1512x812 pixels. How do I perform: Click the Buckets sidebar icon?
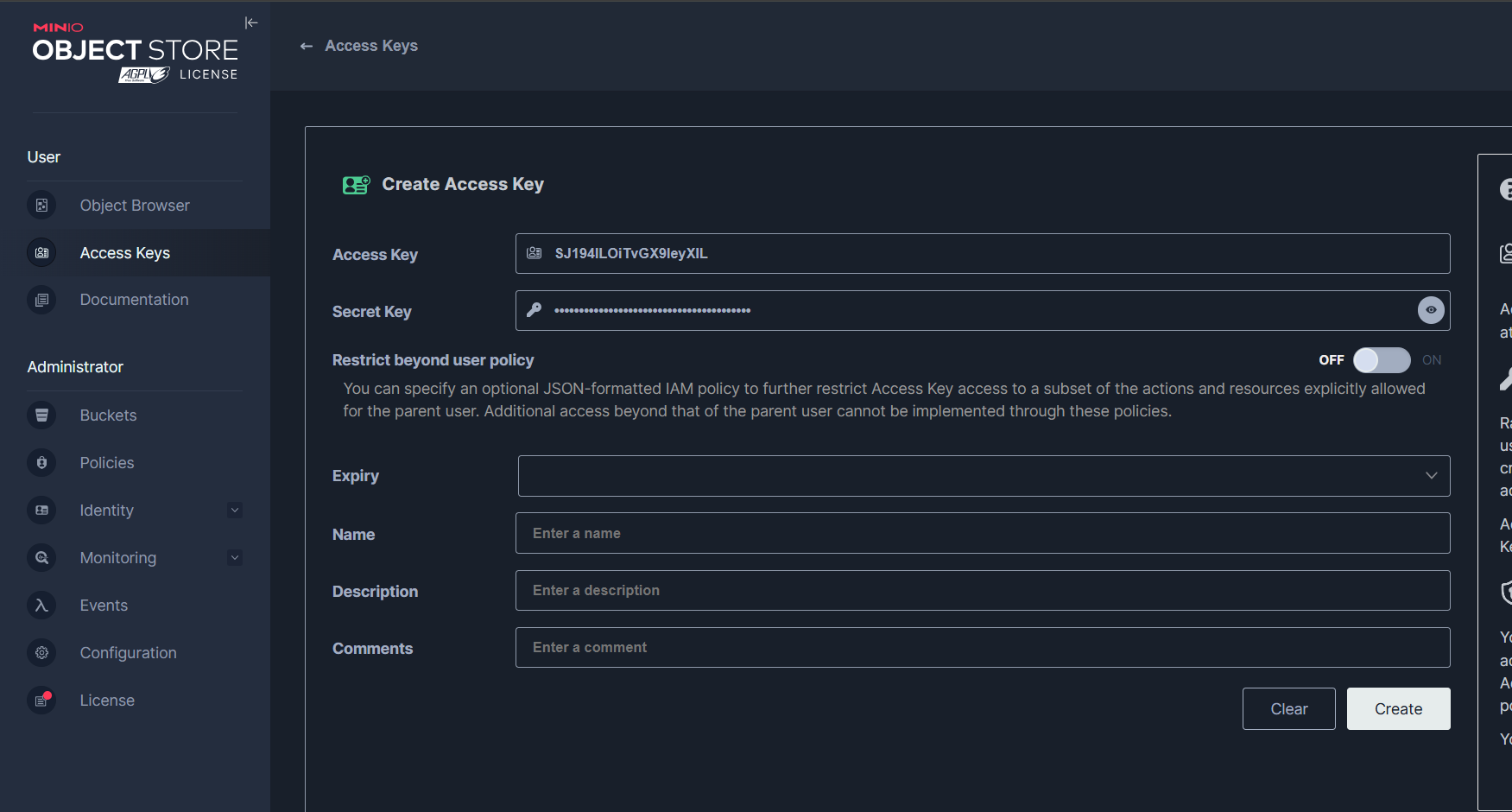coord(41,416)
